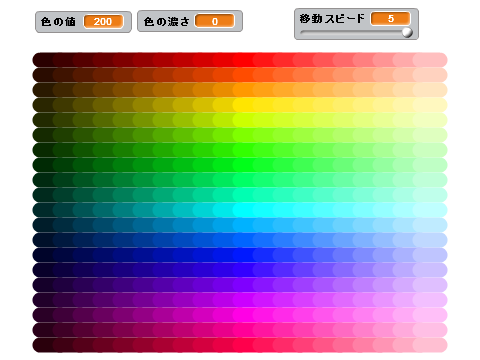
Task: Pick the pure saturated cyan swatch
Action: pyautogui.click(x=243, y=210)
